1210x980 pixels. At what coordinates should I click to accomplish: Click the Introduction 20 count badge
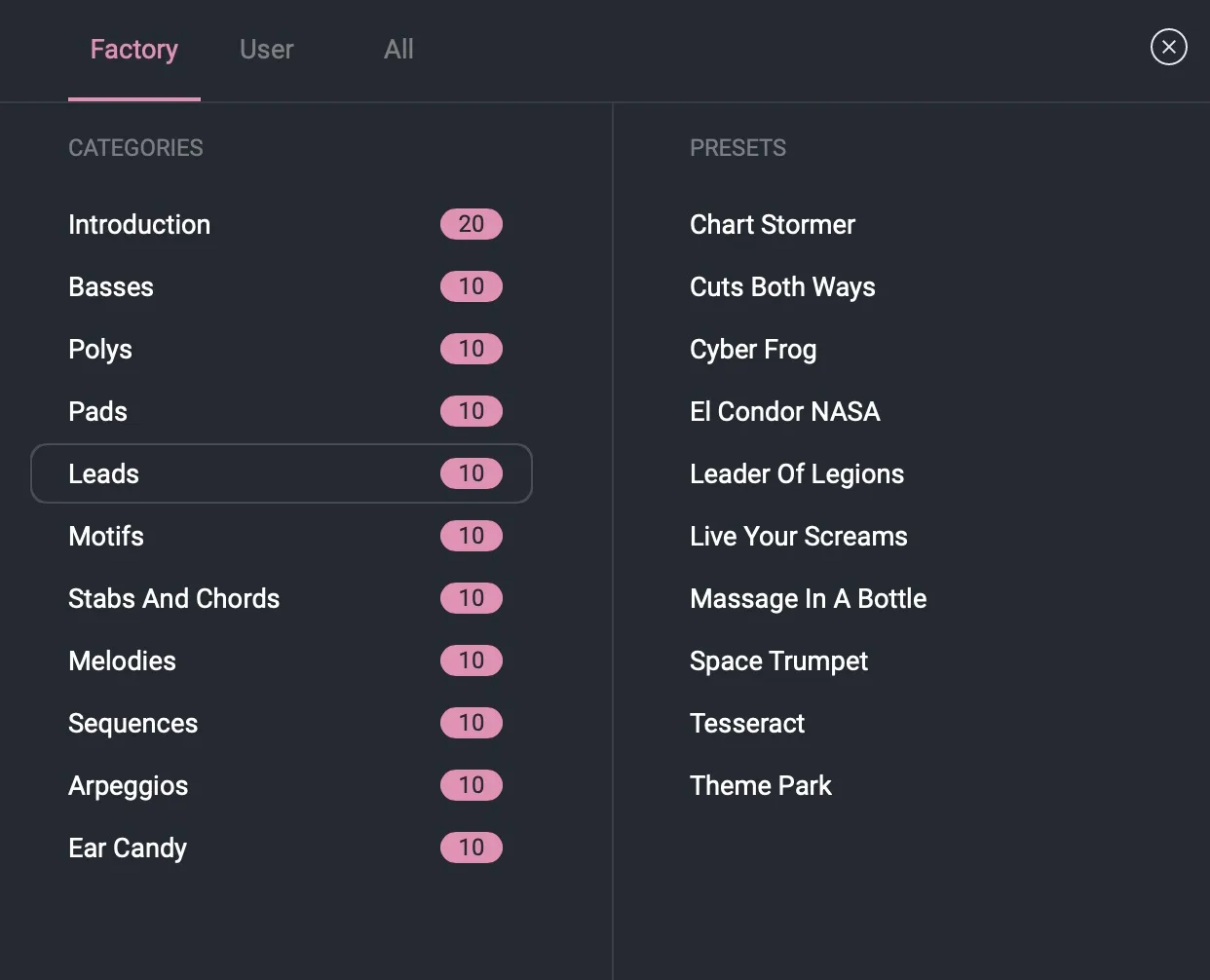tap(472, 224)
